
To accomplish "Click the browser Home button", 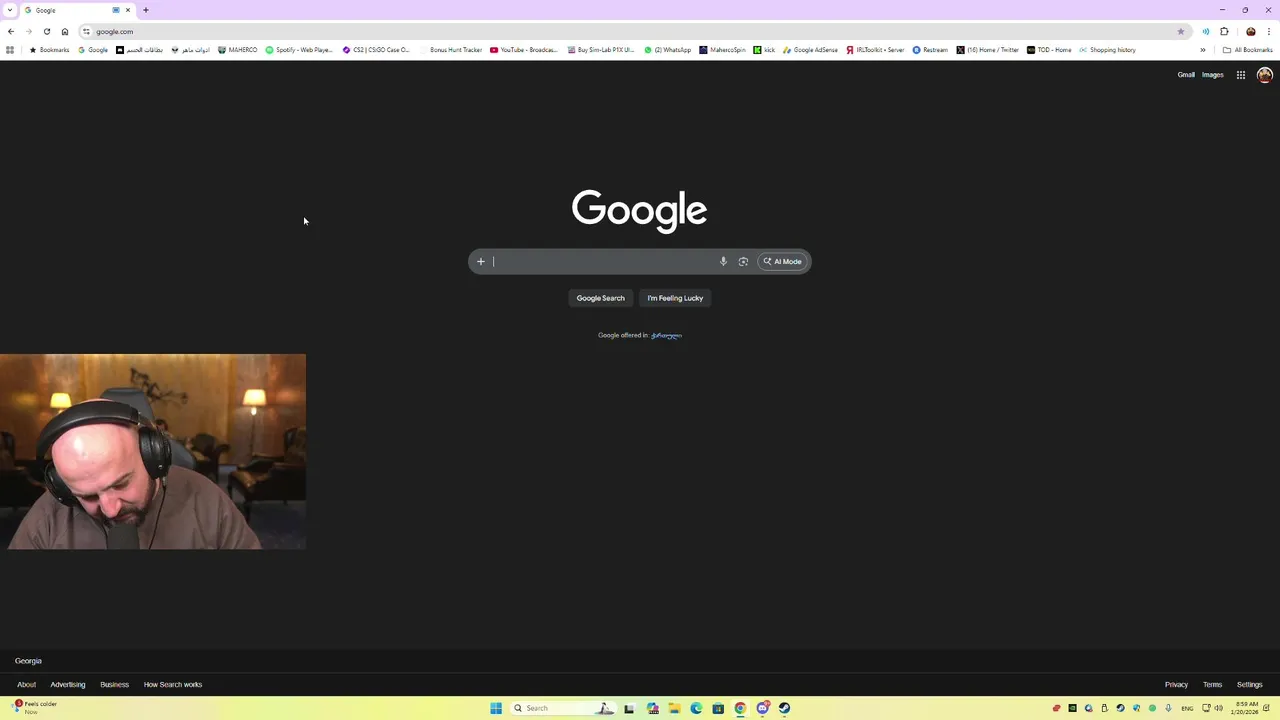I will (65, 32).
